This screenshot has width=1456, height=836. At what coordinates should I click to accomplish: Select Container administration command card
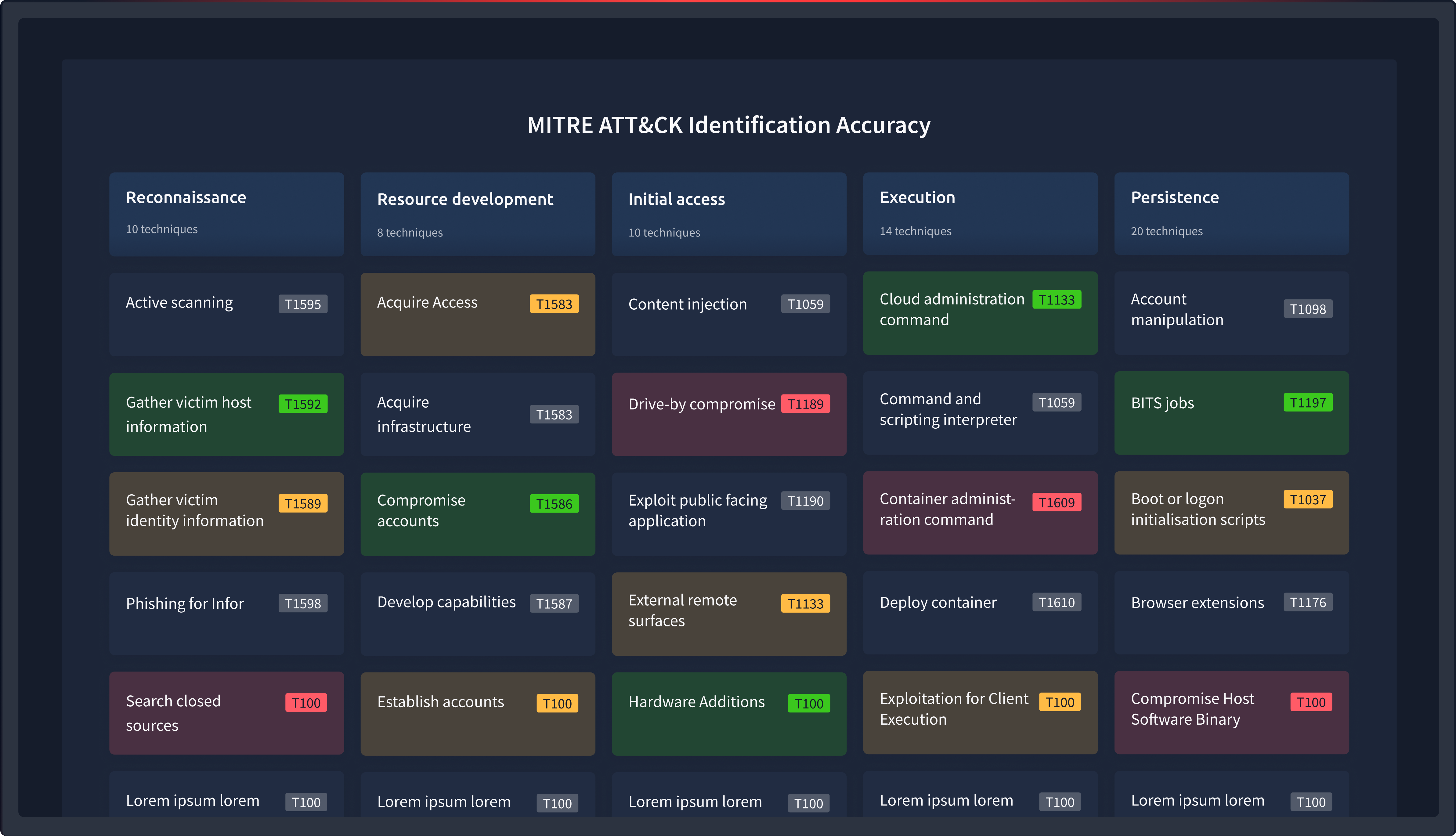point(980,513)
